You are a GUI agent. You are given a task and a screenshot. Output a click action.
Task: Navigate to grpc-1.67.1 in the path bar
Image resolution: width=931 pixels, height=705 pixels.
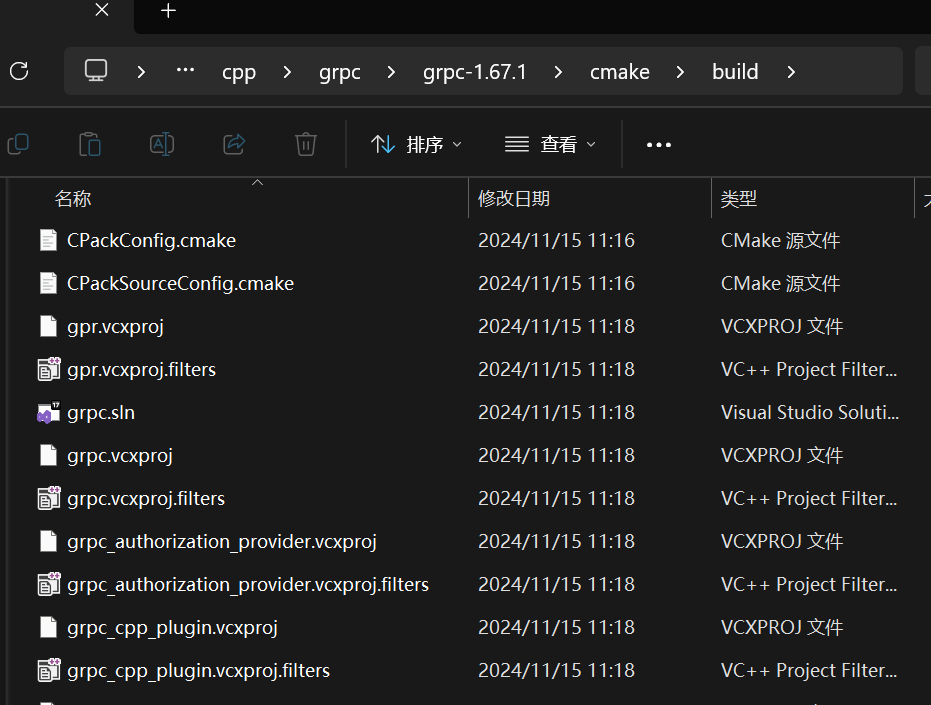click(x=474, y=71)
